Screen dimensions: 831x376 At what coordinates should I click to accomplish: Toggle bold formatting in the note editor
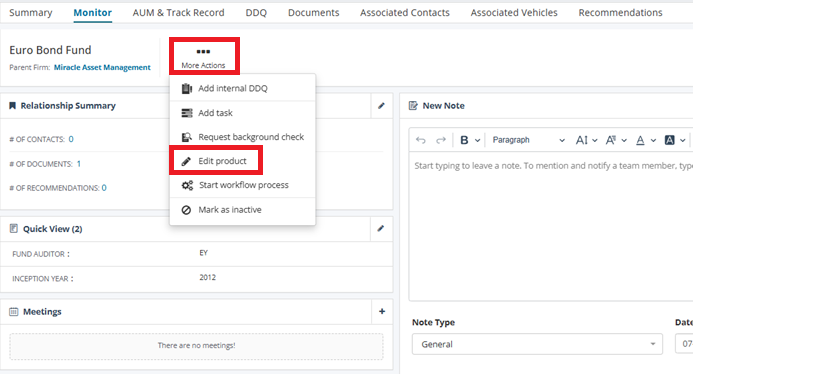click(464, 140)
